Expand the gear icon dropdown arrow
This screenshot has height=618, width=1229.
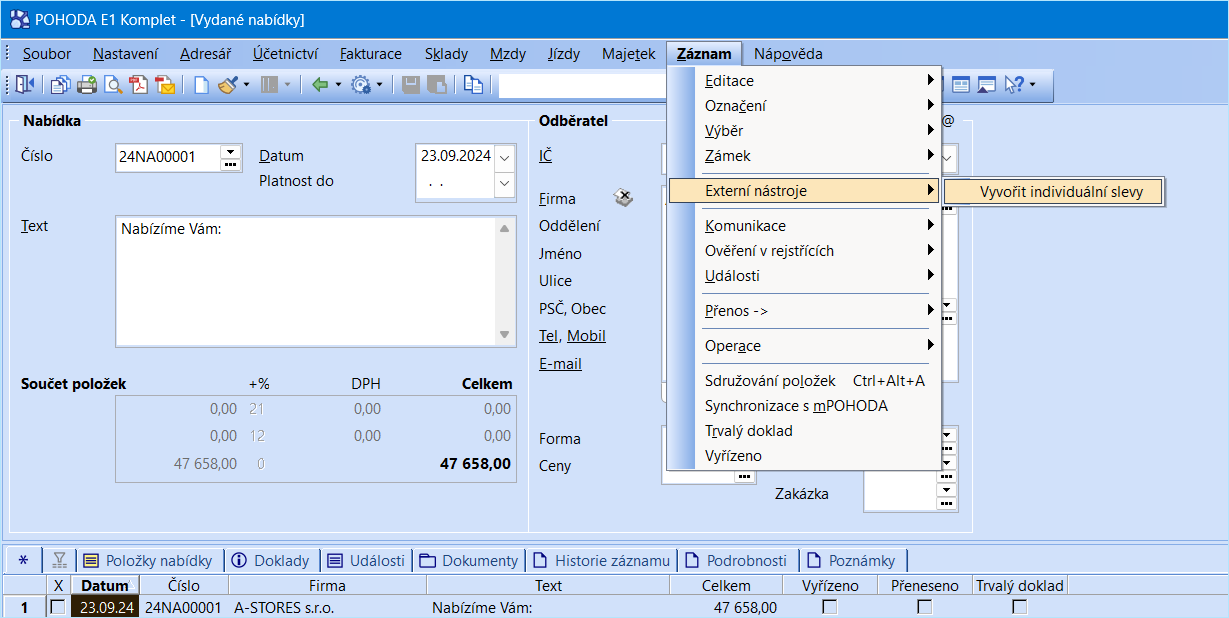[379, 86]
